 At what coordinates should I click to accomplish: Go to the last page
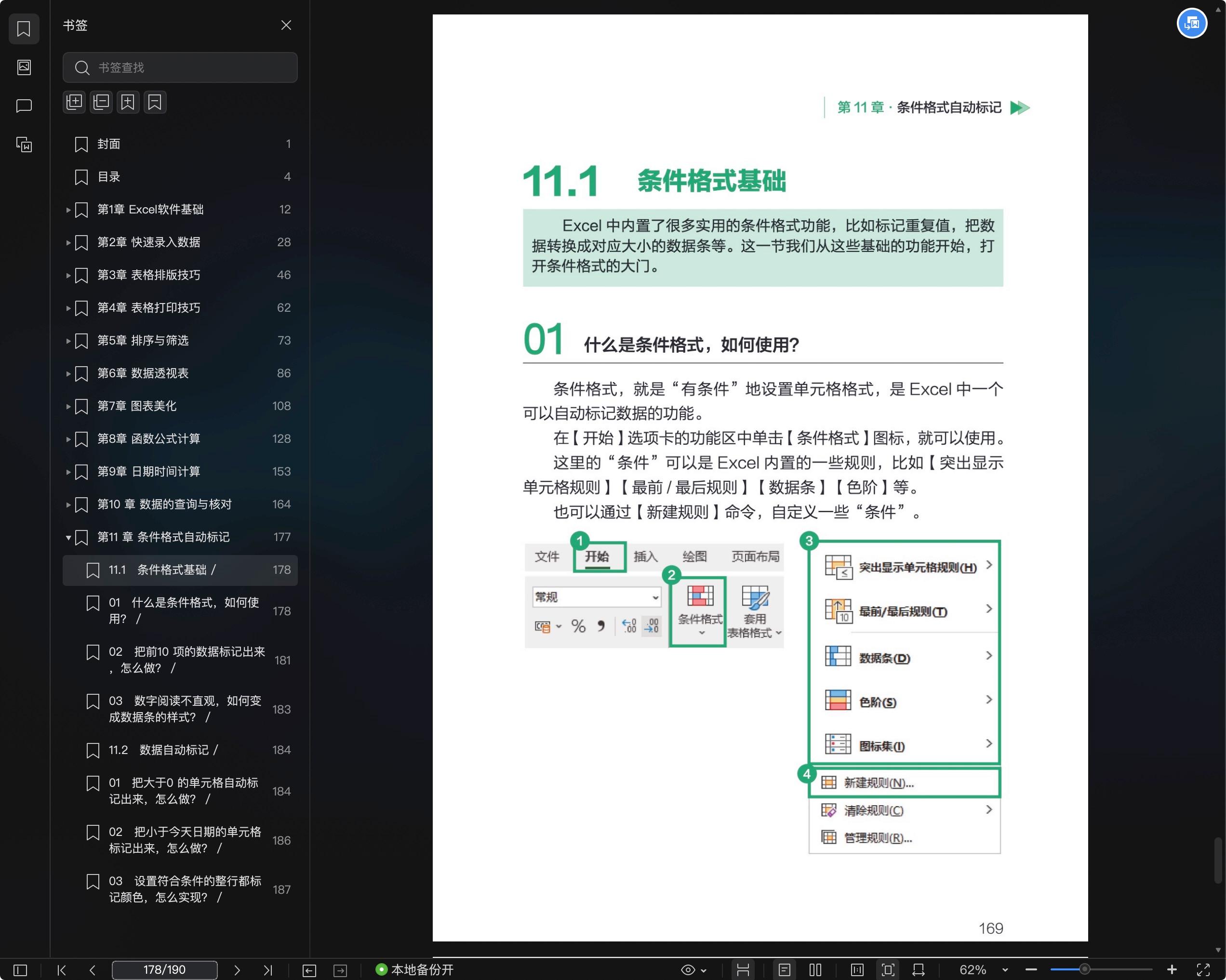pos(268,970)
